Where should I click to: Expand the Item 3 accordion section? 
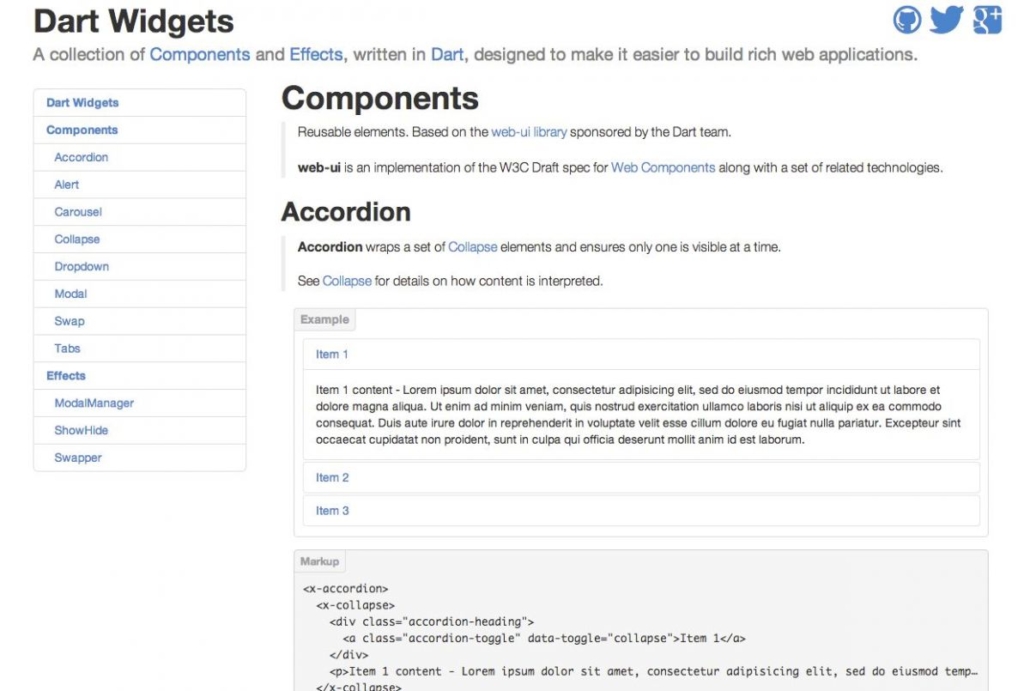(333, 511)
